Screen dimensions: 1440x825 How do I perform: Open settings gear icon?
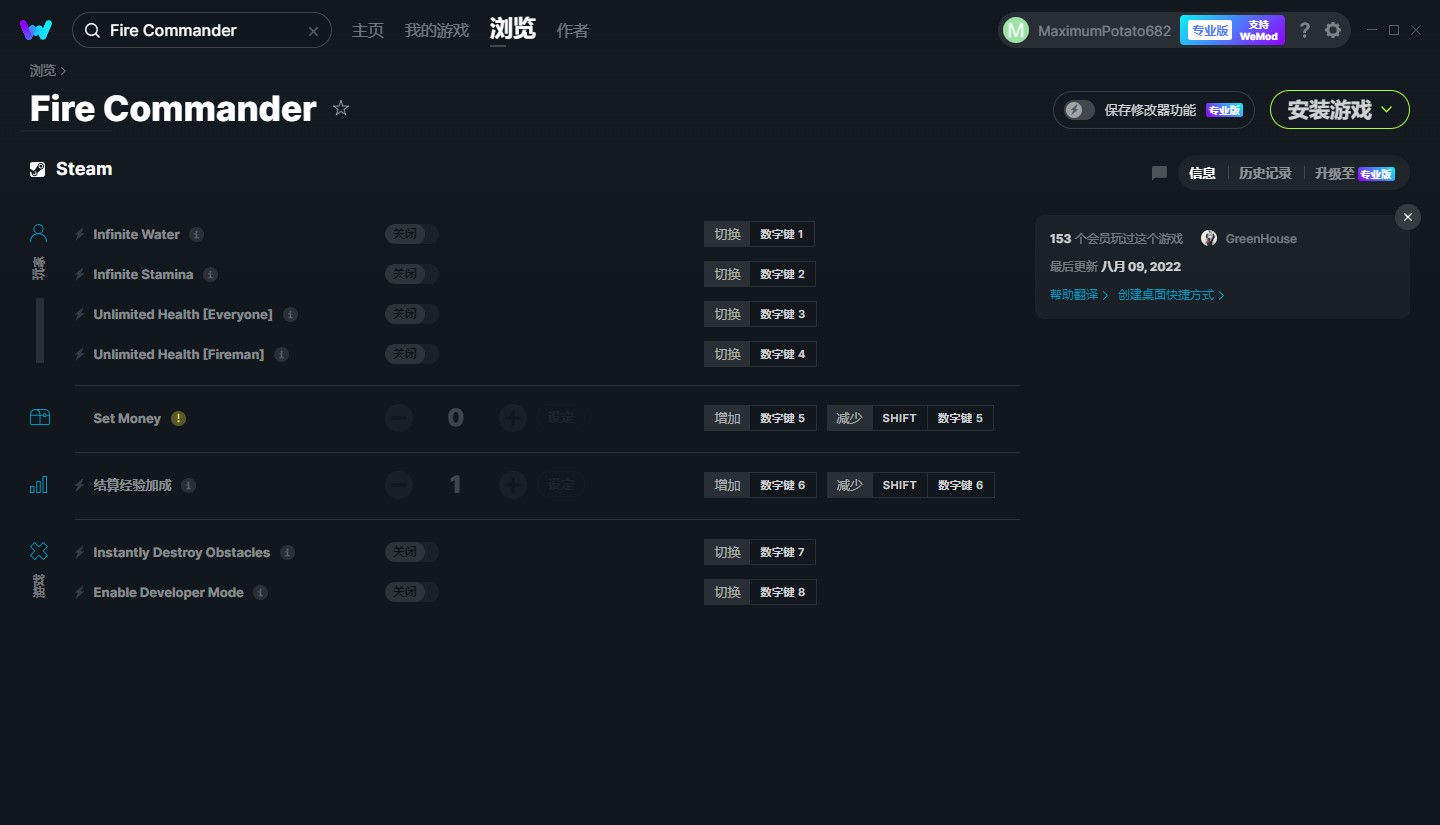click(x=1333, y=30)
